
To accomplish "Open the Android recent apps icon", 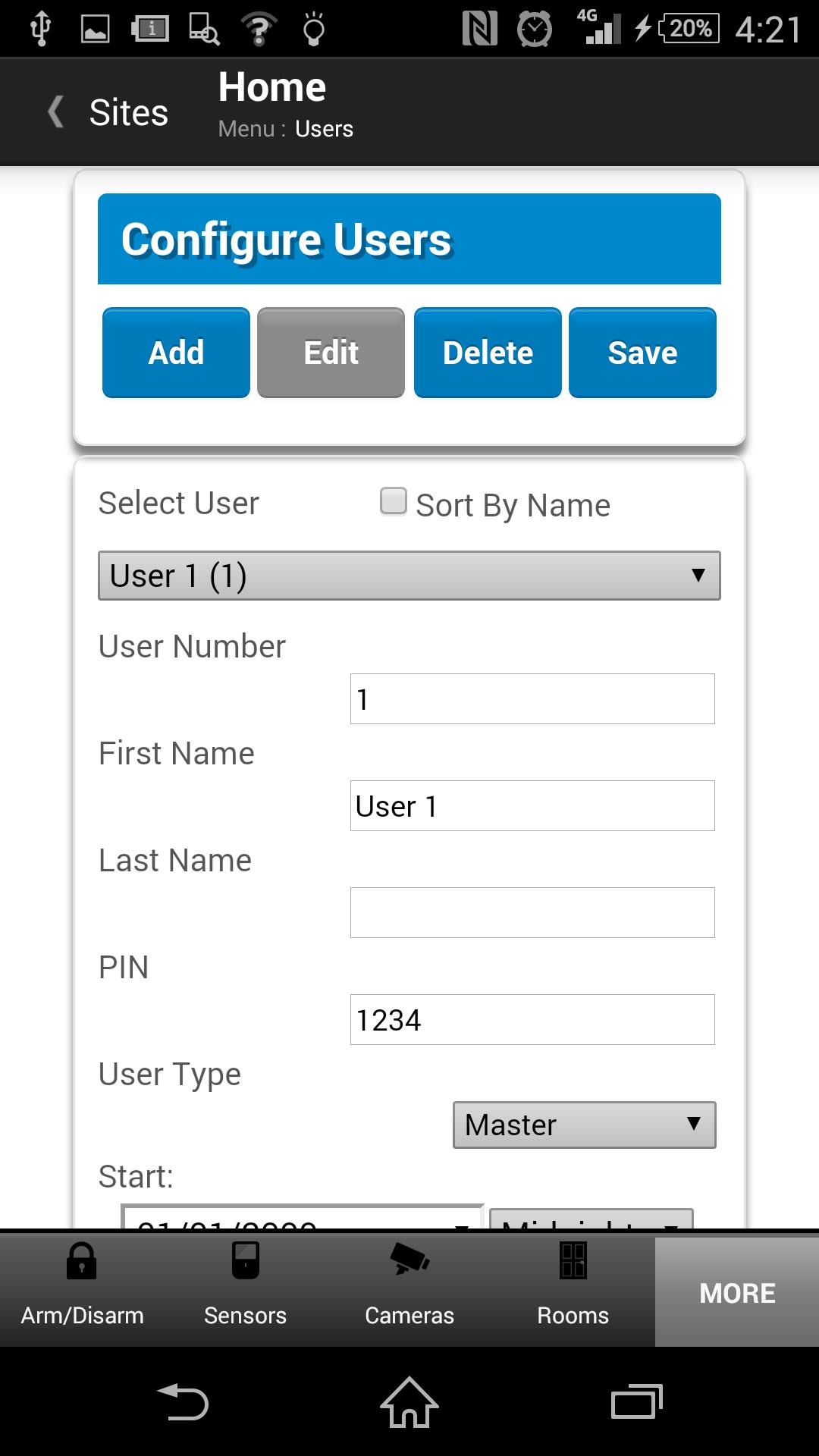I will 636,1401.
